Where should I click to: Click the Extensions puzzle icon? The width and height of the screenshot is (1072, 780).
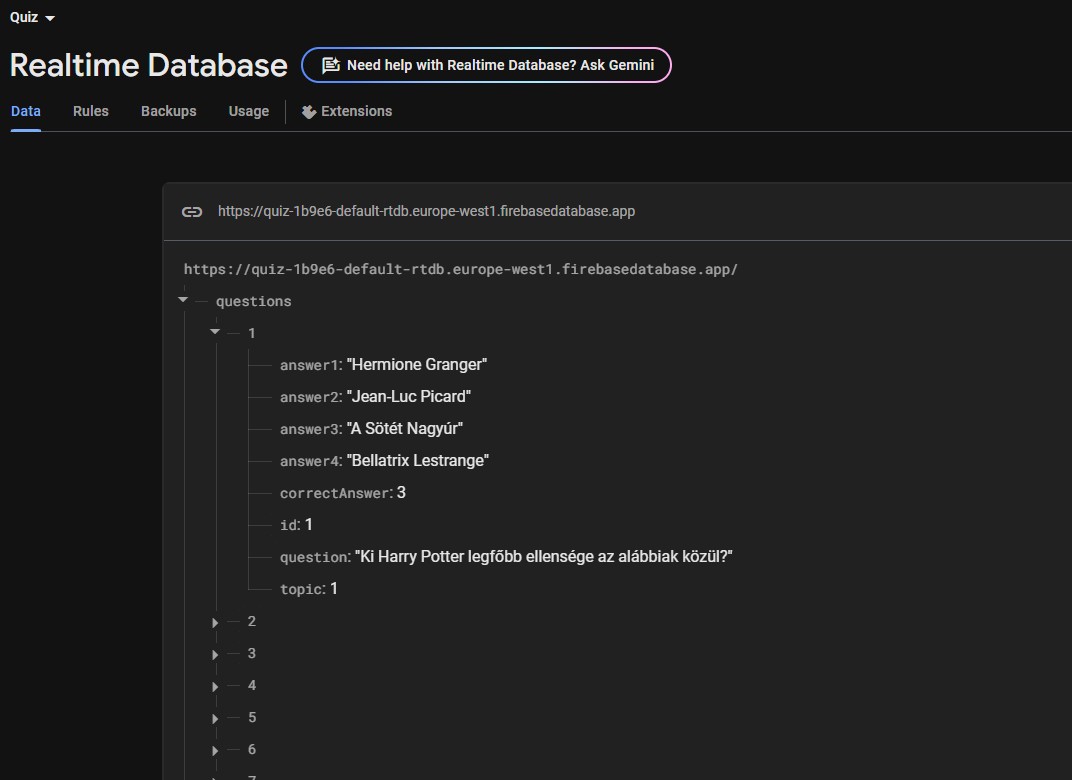309,112
